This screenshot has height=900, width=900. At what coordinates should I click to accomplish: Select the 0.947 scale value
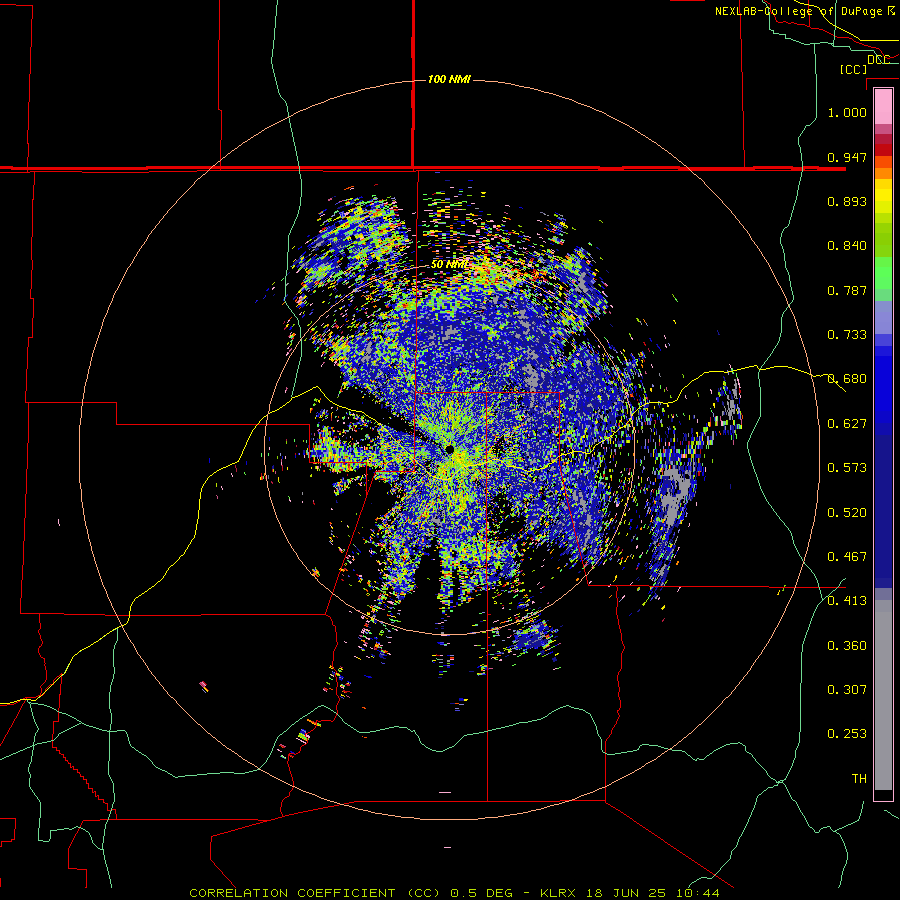(847, 157)
